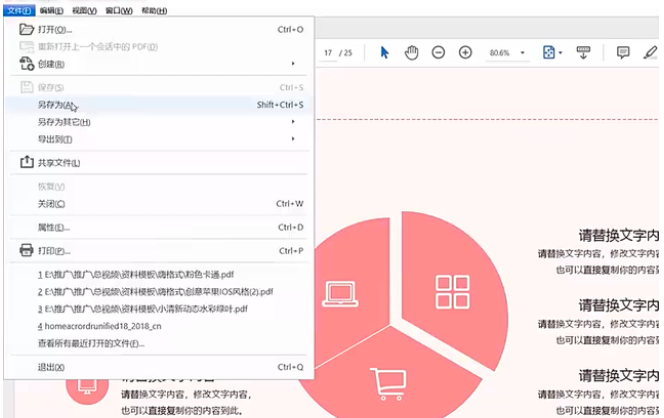Open the 帮助 menu
Viewport: 664px width, 418px height.
pyautogui.click(x=154, y=11)
